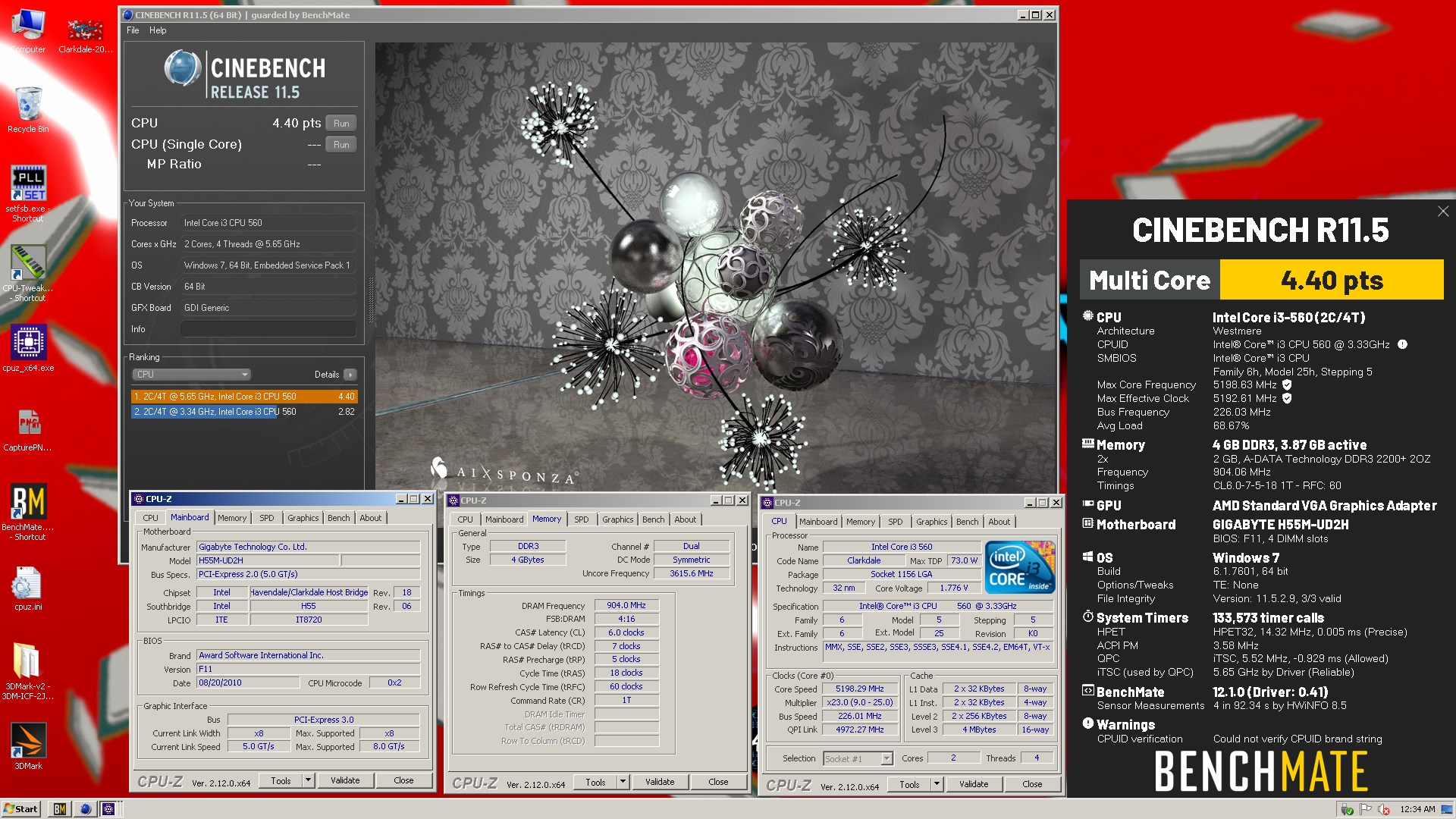Run the CPU multi-core benchmark
Viewport: 1456px width, 819px height.
click(341, 124)
